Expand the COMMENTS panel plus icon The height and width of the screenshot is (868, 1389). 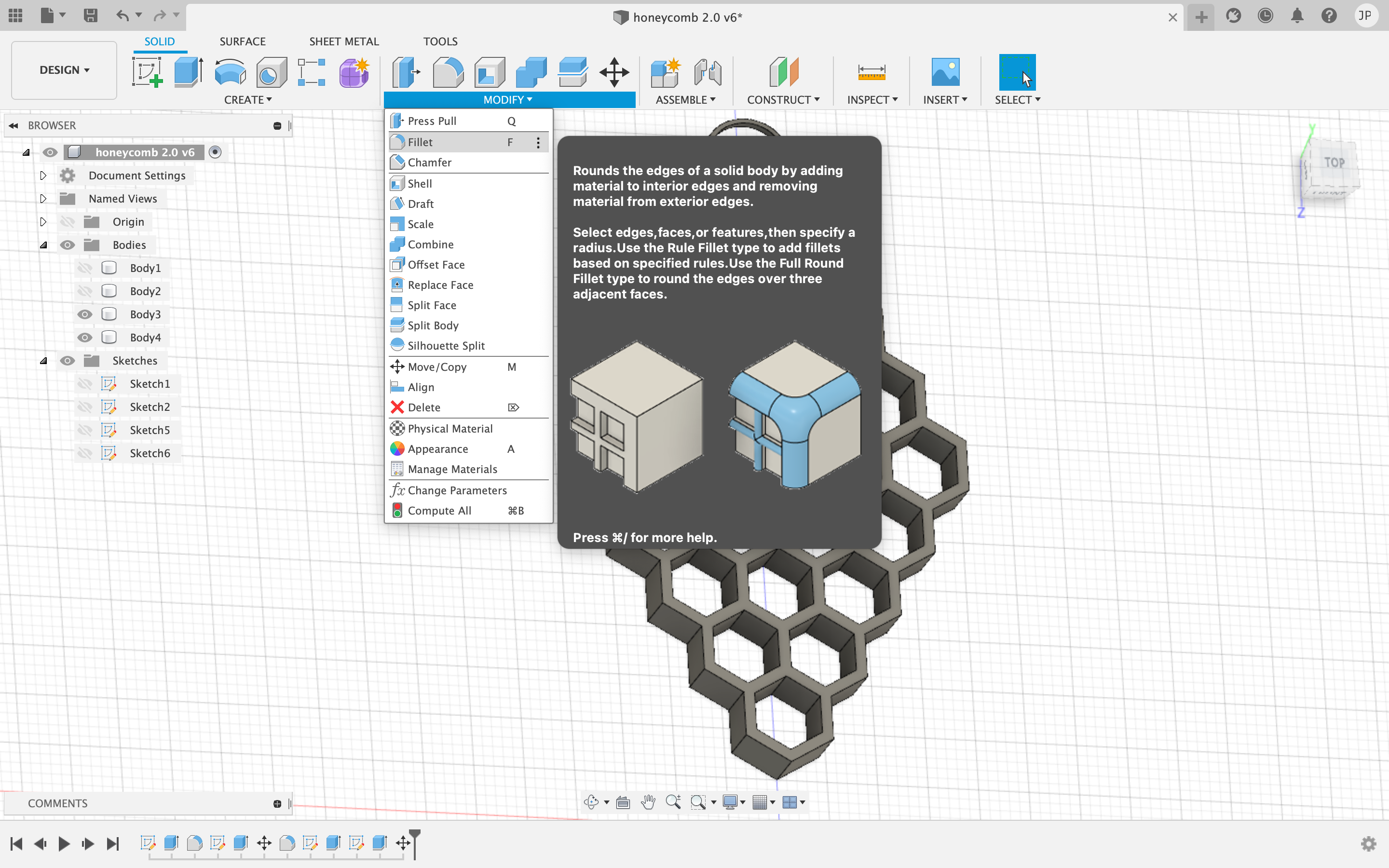[x=277, y=804]
